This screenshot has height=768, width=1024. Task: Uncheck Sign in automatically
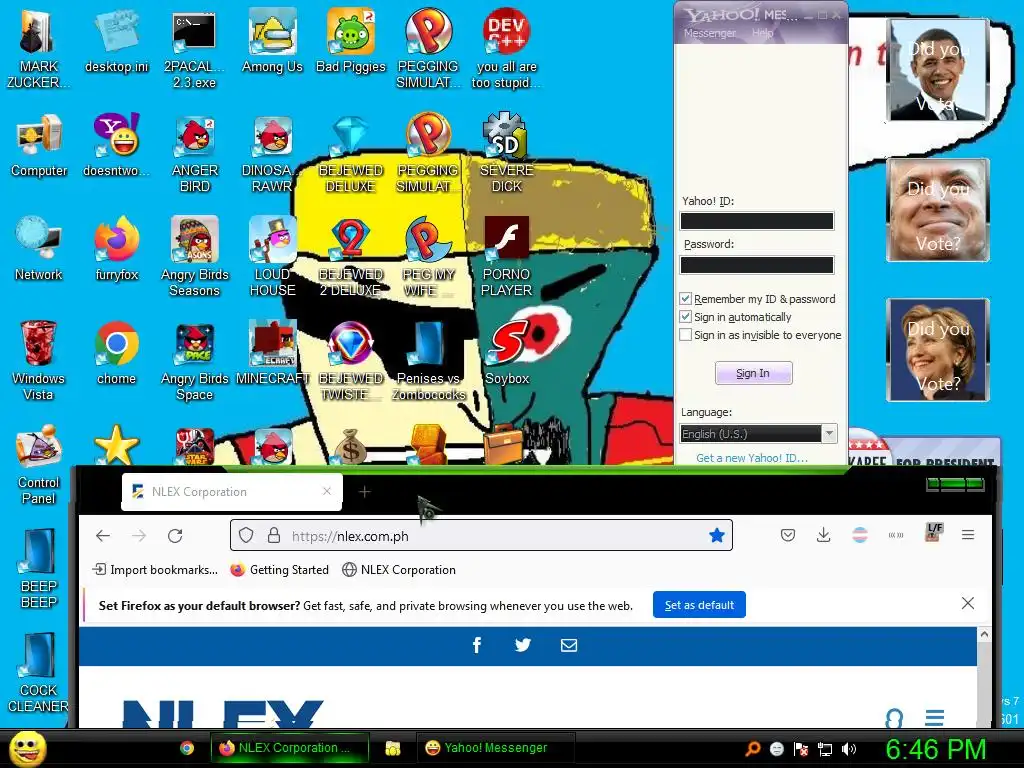(685, 317)
